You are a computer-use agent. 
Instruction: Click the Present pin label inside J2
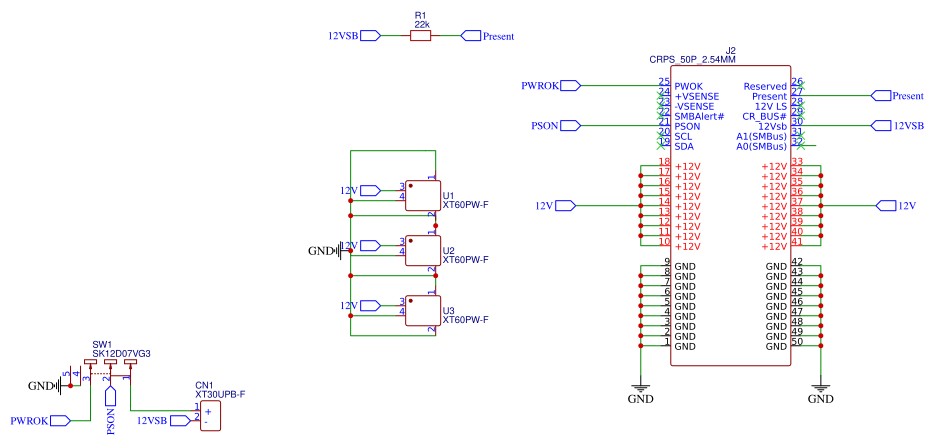[x=769, y=96]
